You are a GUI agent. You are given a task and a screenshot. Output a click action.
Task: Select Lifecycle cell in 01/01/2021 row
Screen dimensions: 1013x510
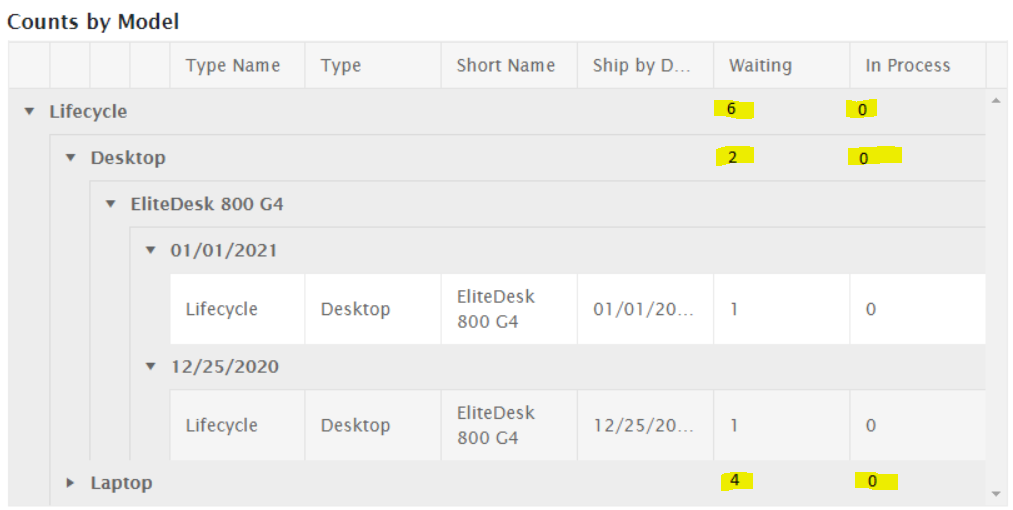[x=222, y=309]
